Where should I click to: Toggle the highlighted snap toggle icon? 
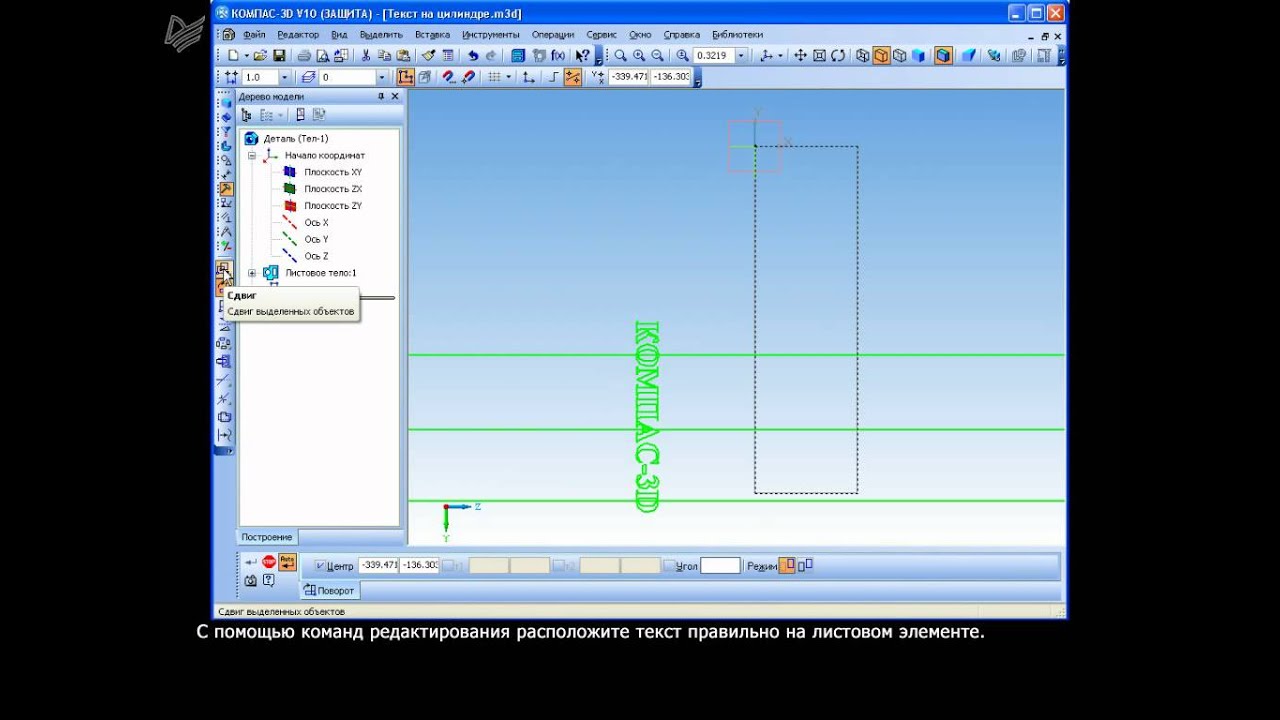(x=573, y=77)
